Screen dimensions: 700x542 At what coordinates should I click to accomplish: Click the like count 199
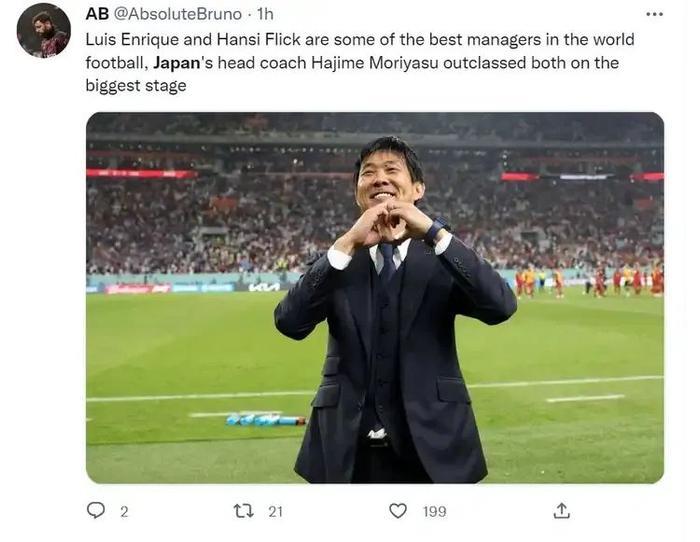coord(434,511)
